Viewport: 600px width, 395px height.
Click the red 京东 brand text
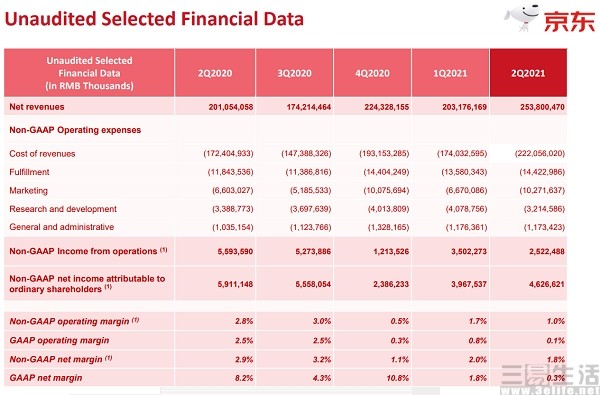point(569,21)
